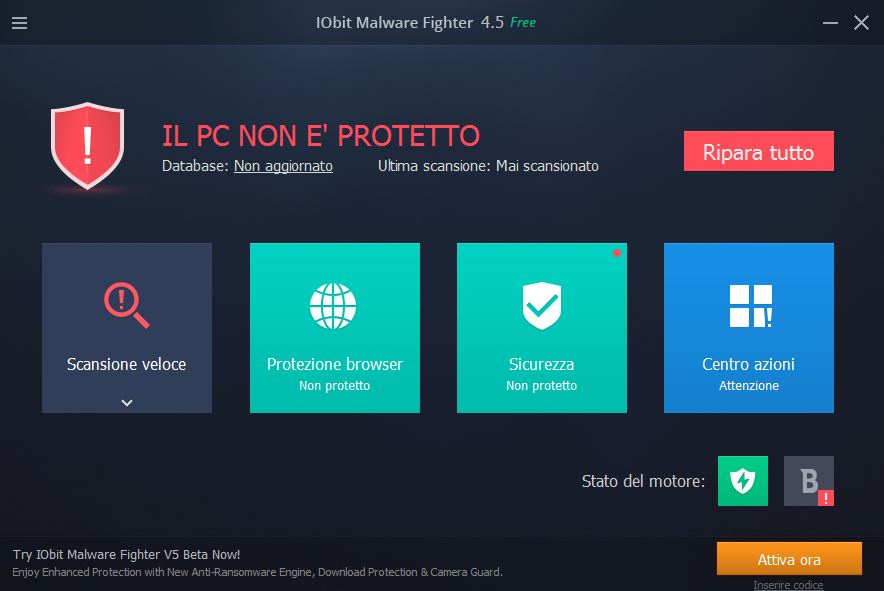Click Try IObit Malware Fighter V5 Beta banner
884x591 pixels.
click(x=127, y=554)
